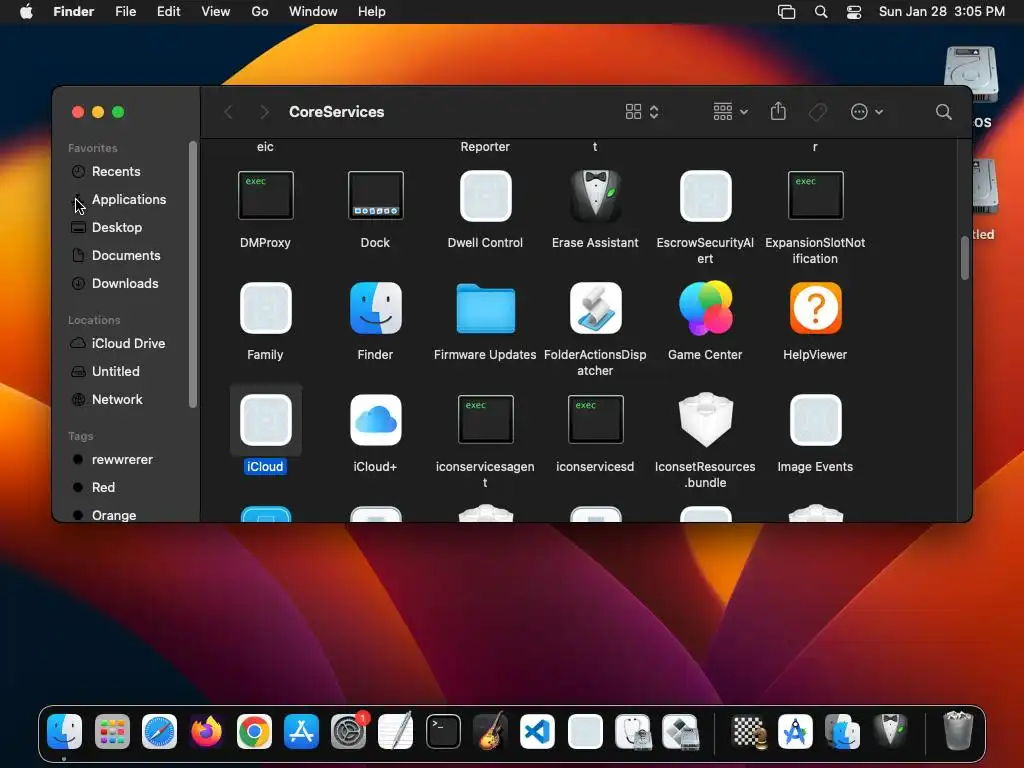Open the View menu
Screen dimensions: 1024x768
[x=216, y=12]
